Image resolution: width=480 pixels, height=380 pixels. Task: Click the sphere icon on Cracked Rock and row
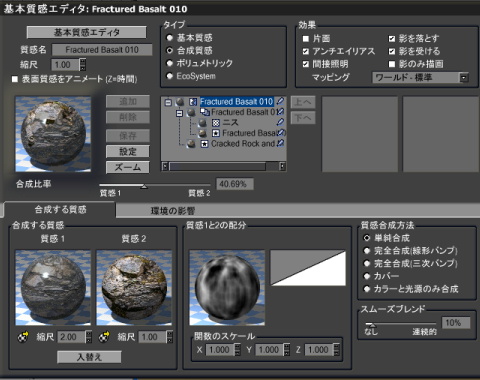pyautogui.click(x=191, y=144)
